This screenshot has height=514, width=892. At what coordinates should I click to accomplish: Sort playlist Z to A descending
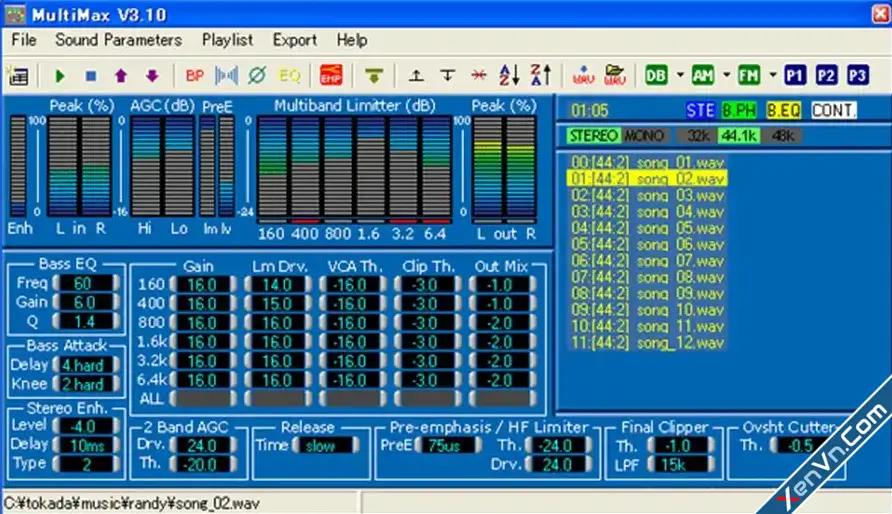540,75
